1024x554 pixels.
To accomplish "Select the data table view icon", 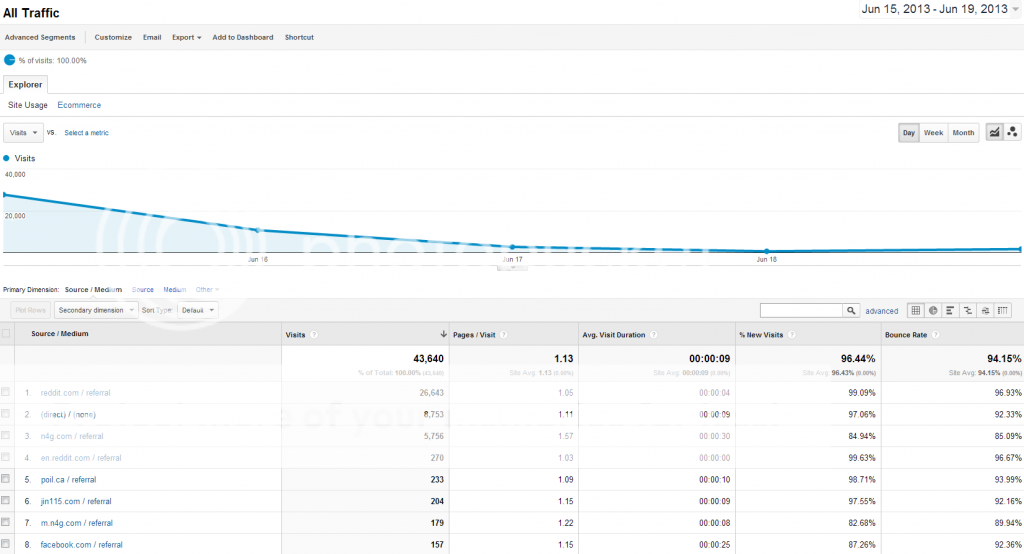I will tap(916, 310).
